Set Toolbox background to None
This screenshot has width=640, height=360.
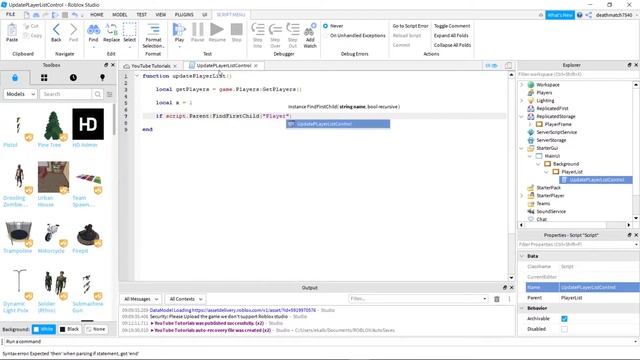click(96, 329)
